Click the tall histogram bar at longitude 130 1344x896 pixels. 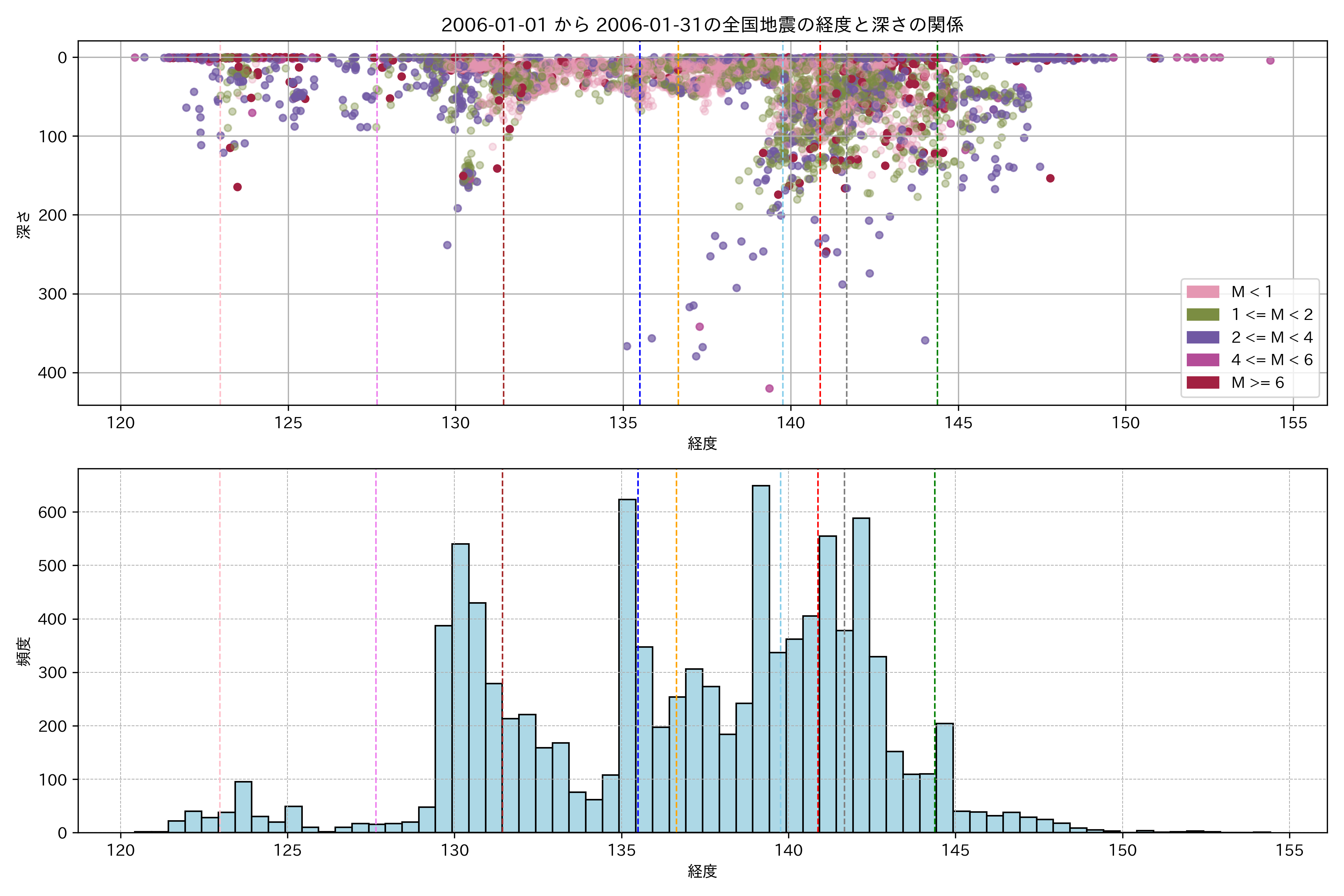pyautogui.click(x=460, y=686)
